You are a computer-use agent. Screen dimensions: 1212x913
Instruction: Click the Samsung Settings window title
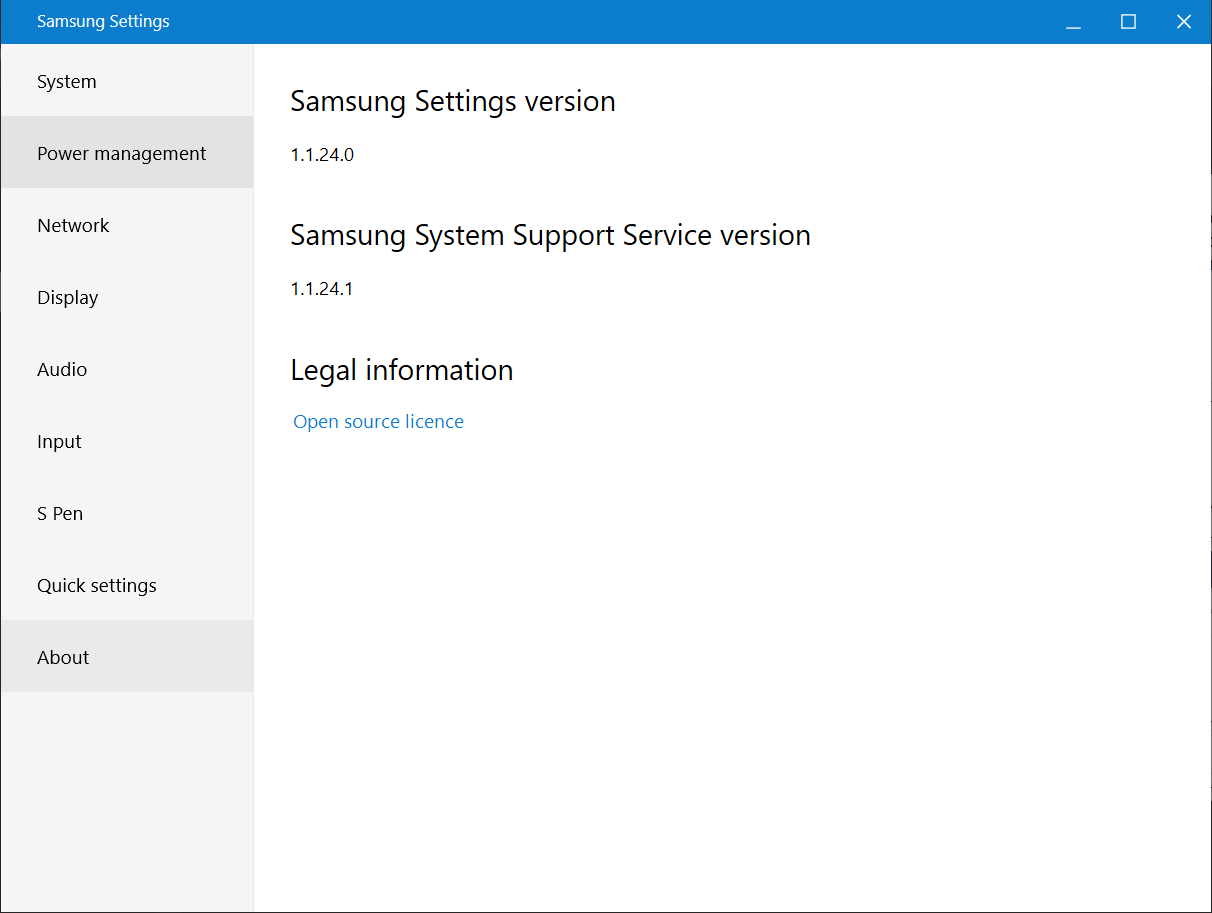click(x=103, y=22)
